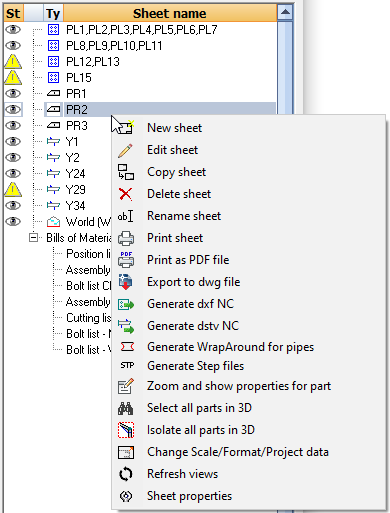Click the Refresh views circular arrows icon
The height and width of the screenshot is (513, 390).
tap(126, 474)
